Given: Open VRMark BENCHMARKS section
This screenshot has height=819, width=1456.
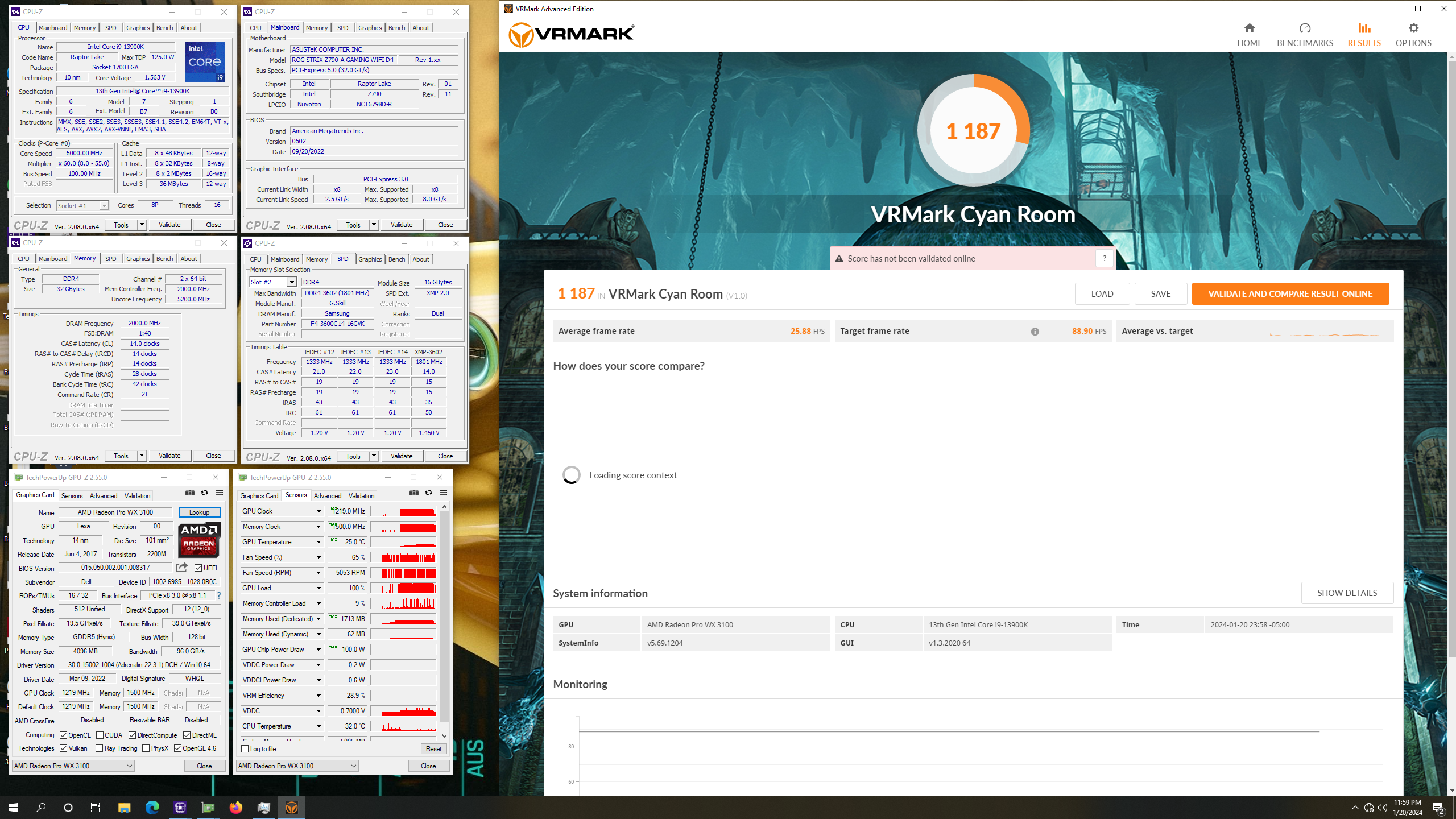Looking at the screenshot, I should (1305, 35).
